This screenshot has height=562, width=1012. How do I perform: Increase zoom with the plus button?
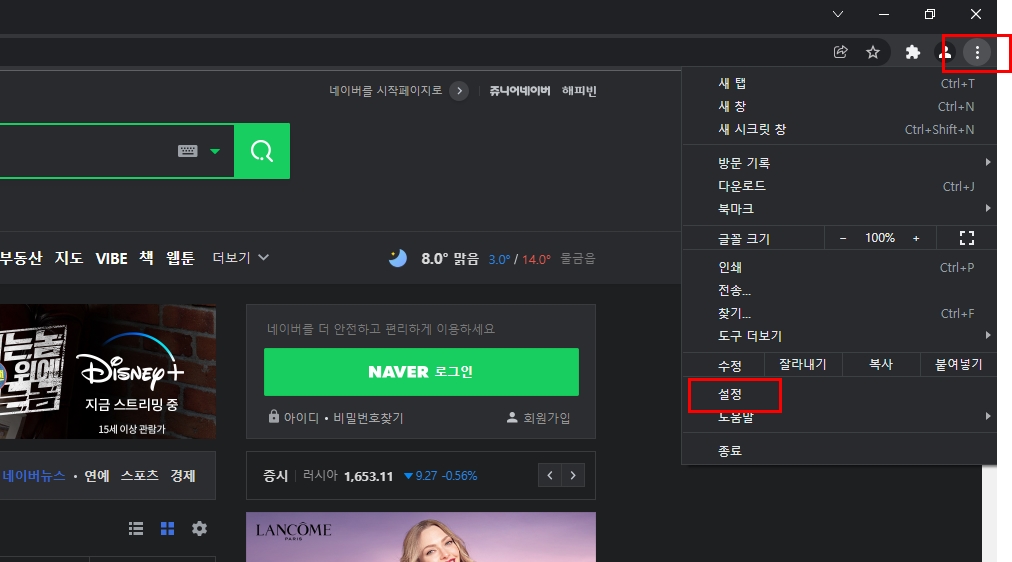point(916,238)
